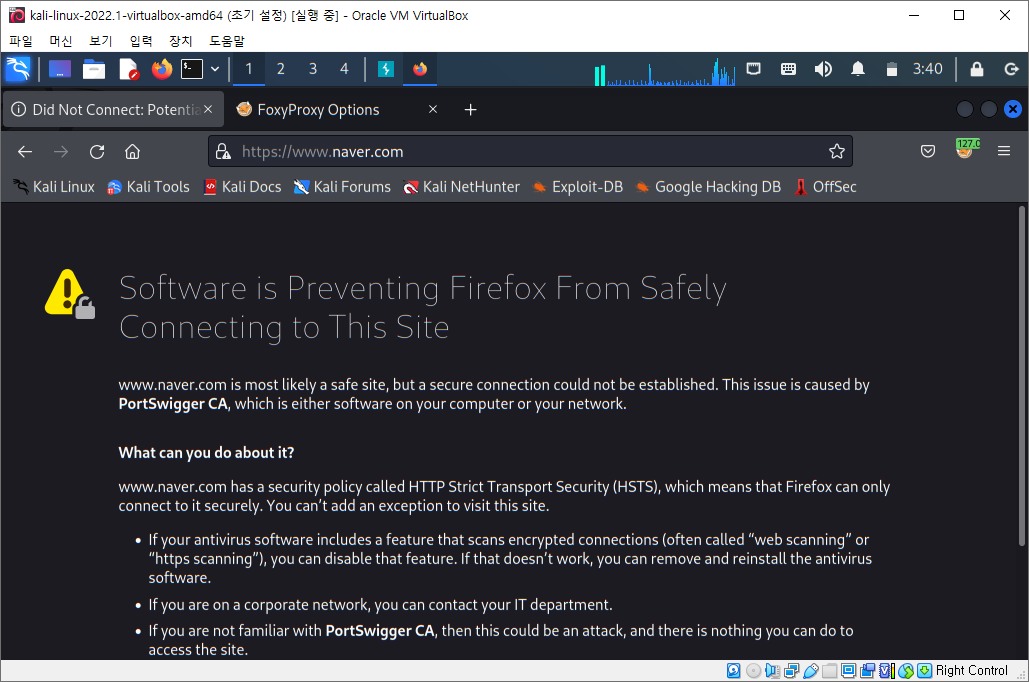
Task: Open the log out panel icon
Action: (x=1011, y=69)
